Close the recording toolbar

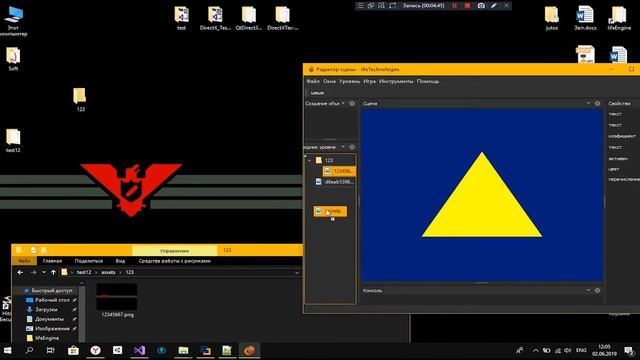(x=506, y=6)
